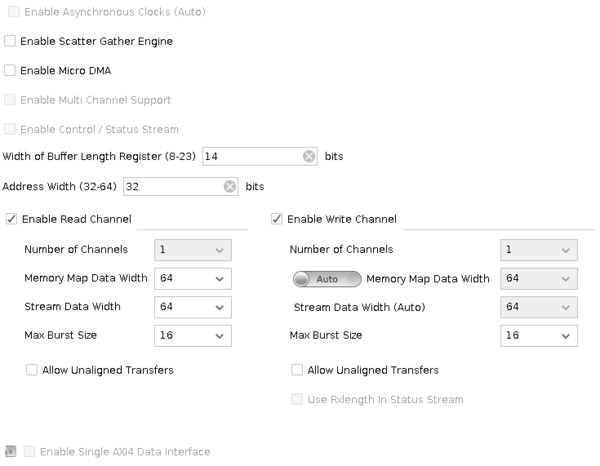Open Write Channel Max Burst Size dropdown

(539, 335)
